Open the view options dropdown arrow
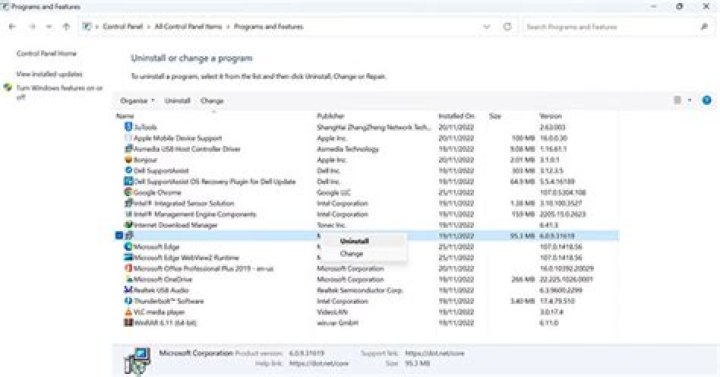The image size is (720, 377). pos(689,100)
